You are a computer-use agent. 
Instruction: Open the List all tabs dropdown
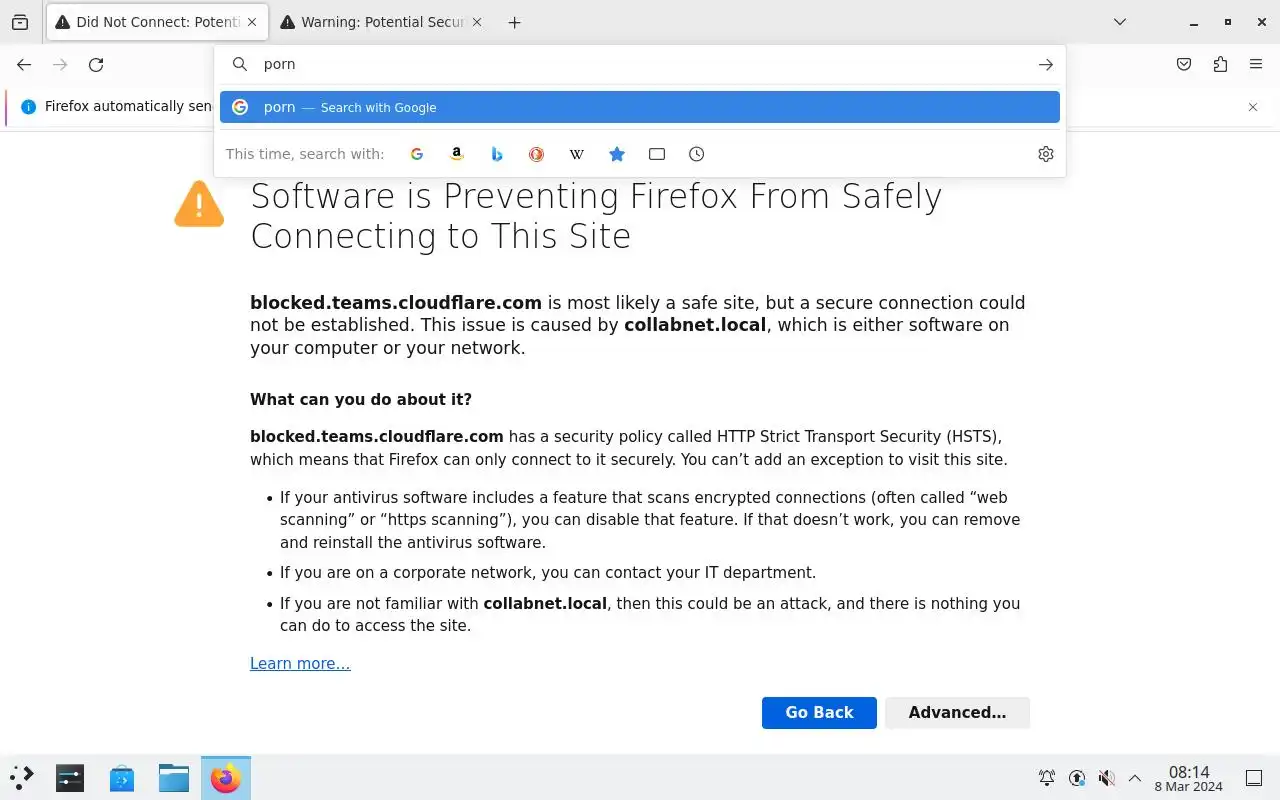(x=1120, y=22)
